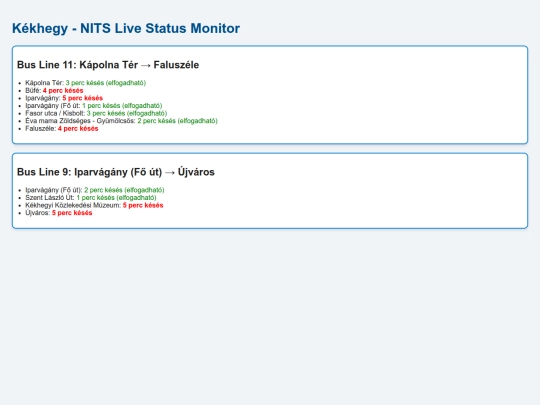Viewport: 540px width, 405px height.
Task: Click the Újváros 5 perc késés row
Action: pos(59,212)
